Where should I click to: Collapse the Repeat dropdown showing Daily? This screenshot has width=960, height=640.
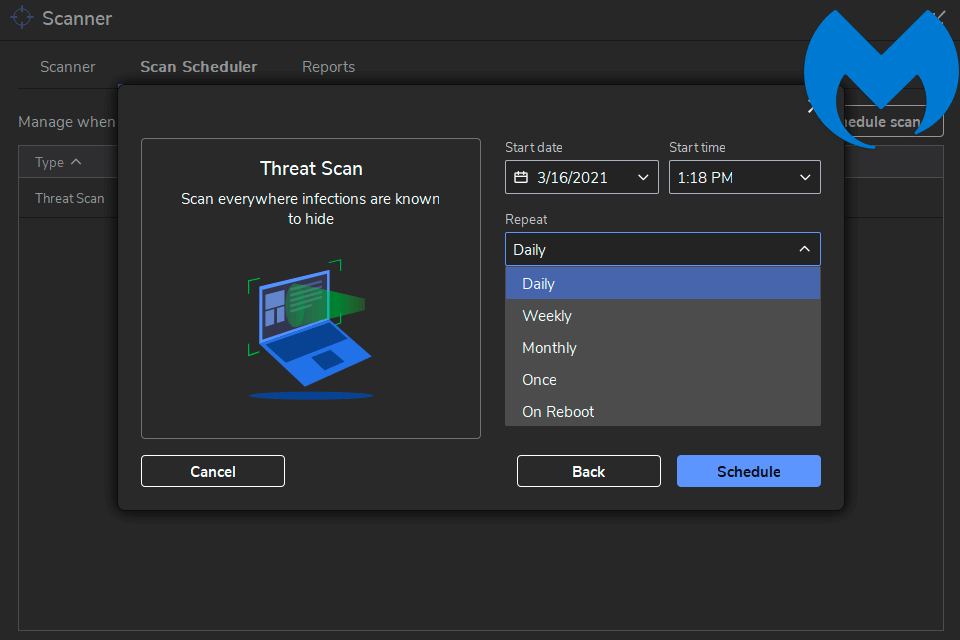click(x=662, y=249)
